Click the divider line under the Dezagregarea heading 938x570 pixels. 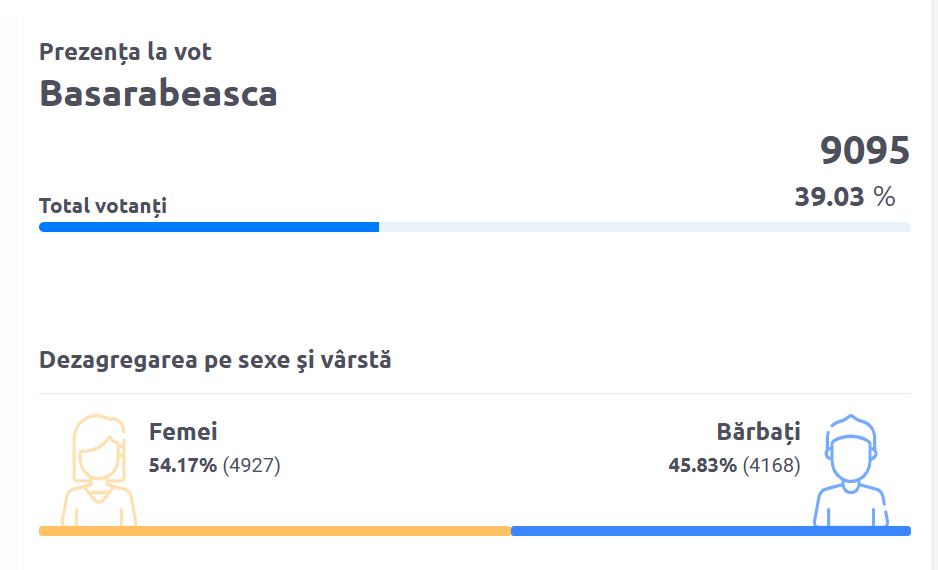474,393
